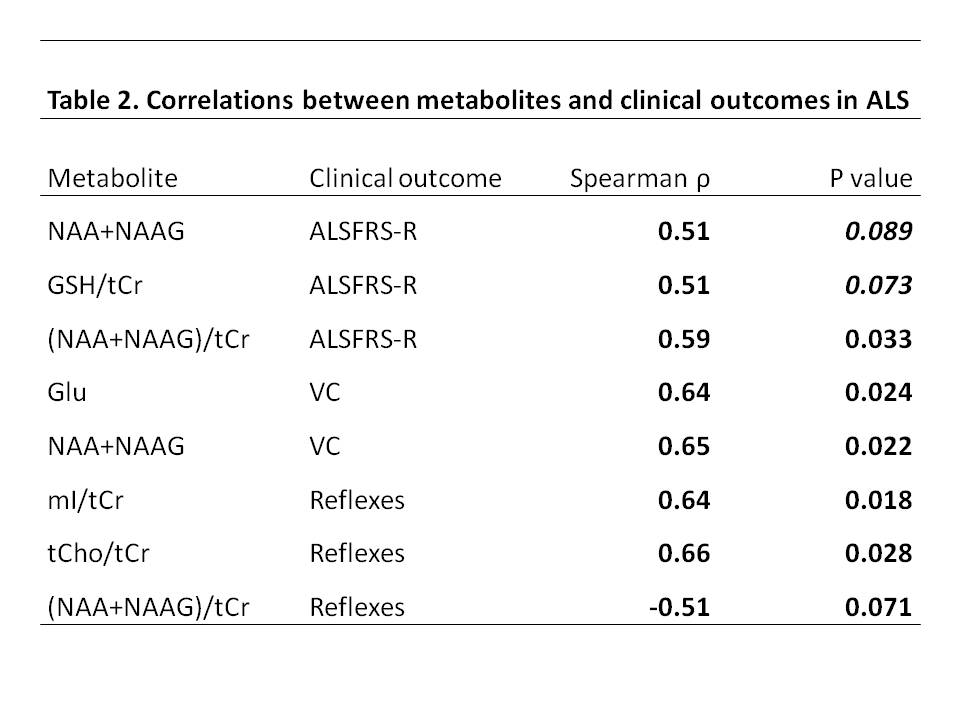Click the Table 2 title text
Viewport: 960px width, 720px height.
(x=480, y=101)
